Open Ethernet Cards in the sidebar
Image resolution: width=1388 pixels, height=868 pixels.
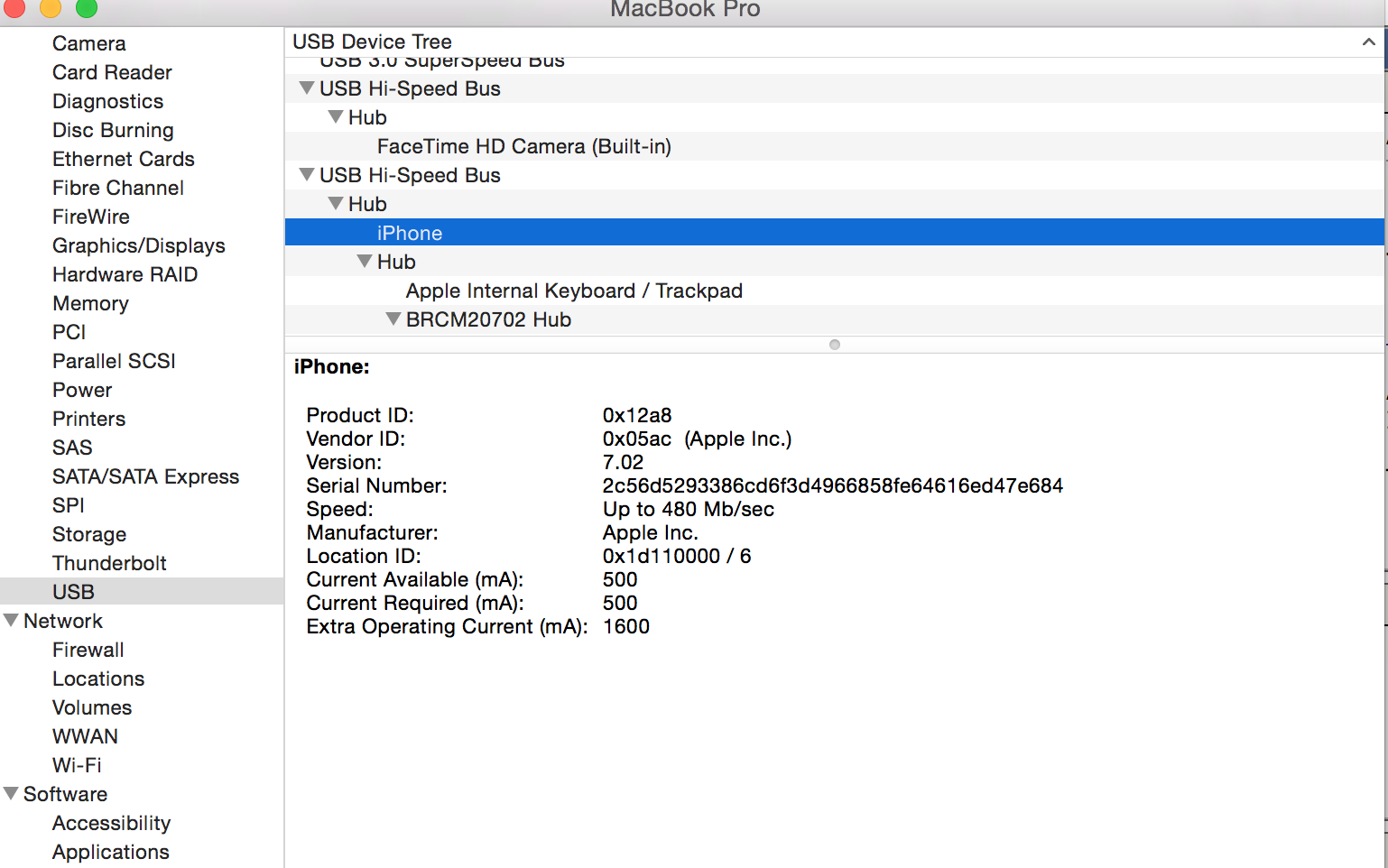coord(124,159)
